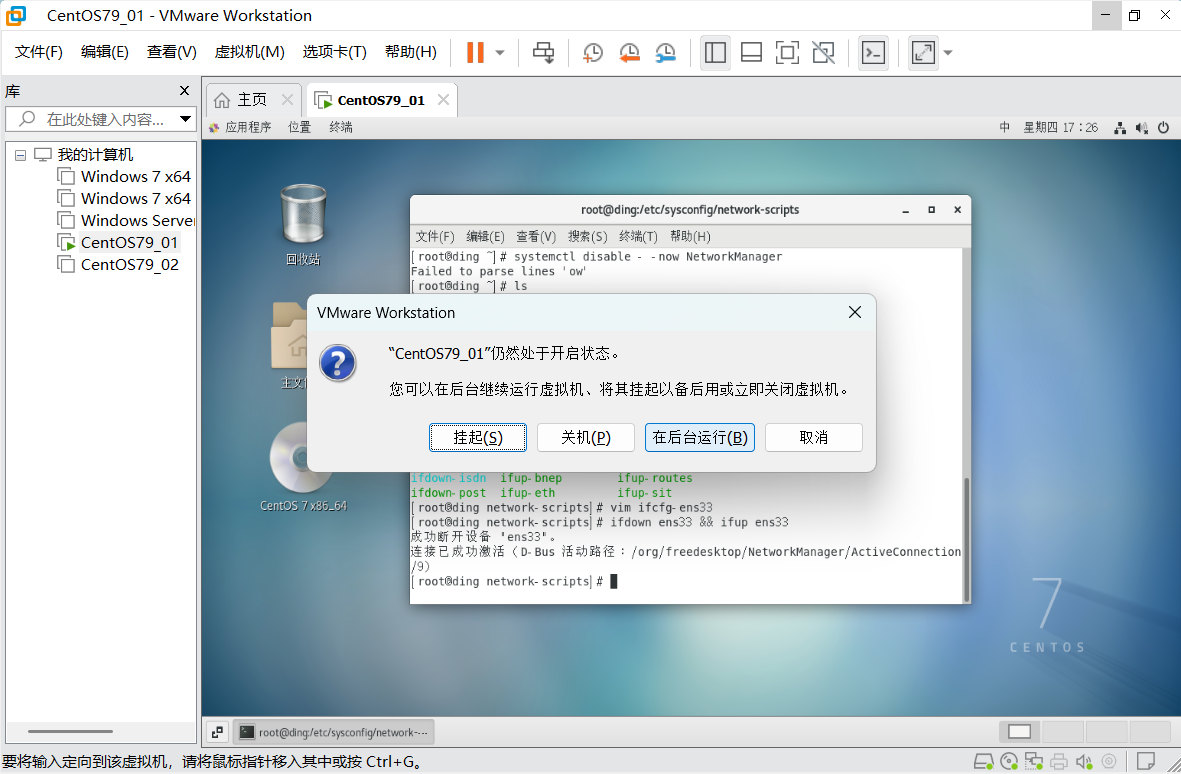The width and height of the screenshot is (1181, 774).
Task: Click the sound card status icon
Action: pos(1084,762)
